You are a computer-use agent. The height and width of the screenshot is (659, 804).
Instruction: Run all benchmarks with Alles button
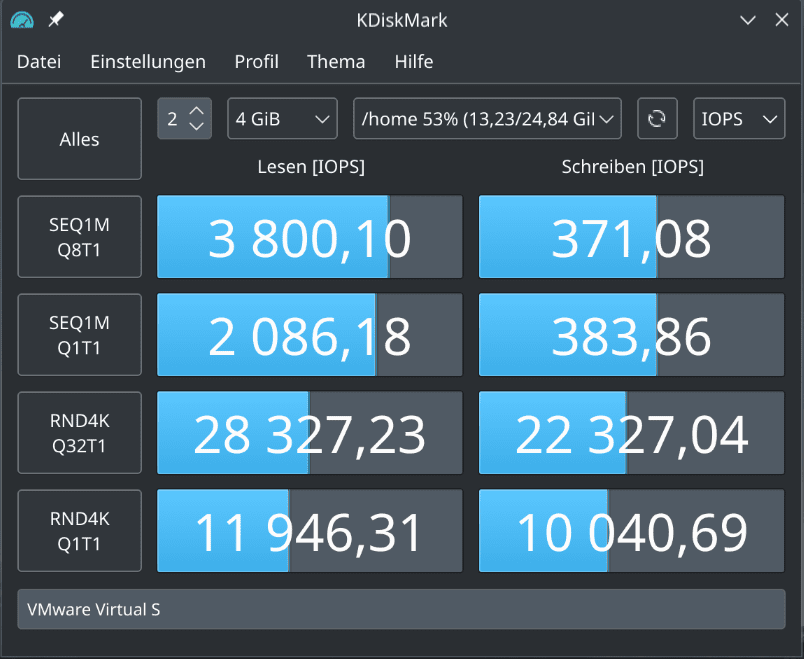pos(79,139)
